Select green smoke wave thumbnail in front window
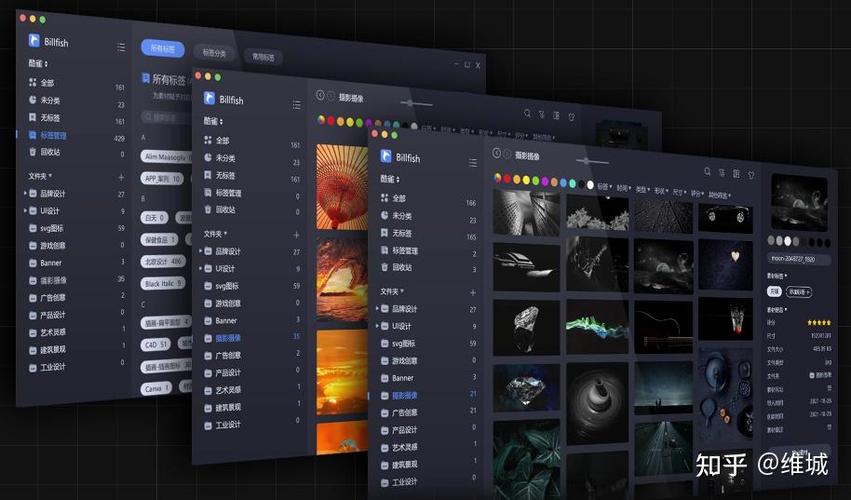 pos(597,328)
